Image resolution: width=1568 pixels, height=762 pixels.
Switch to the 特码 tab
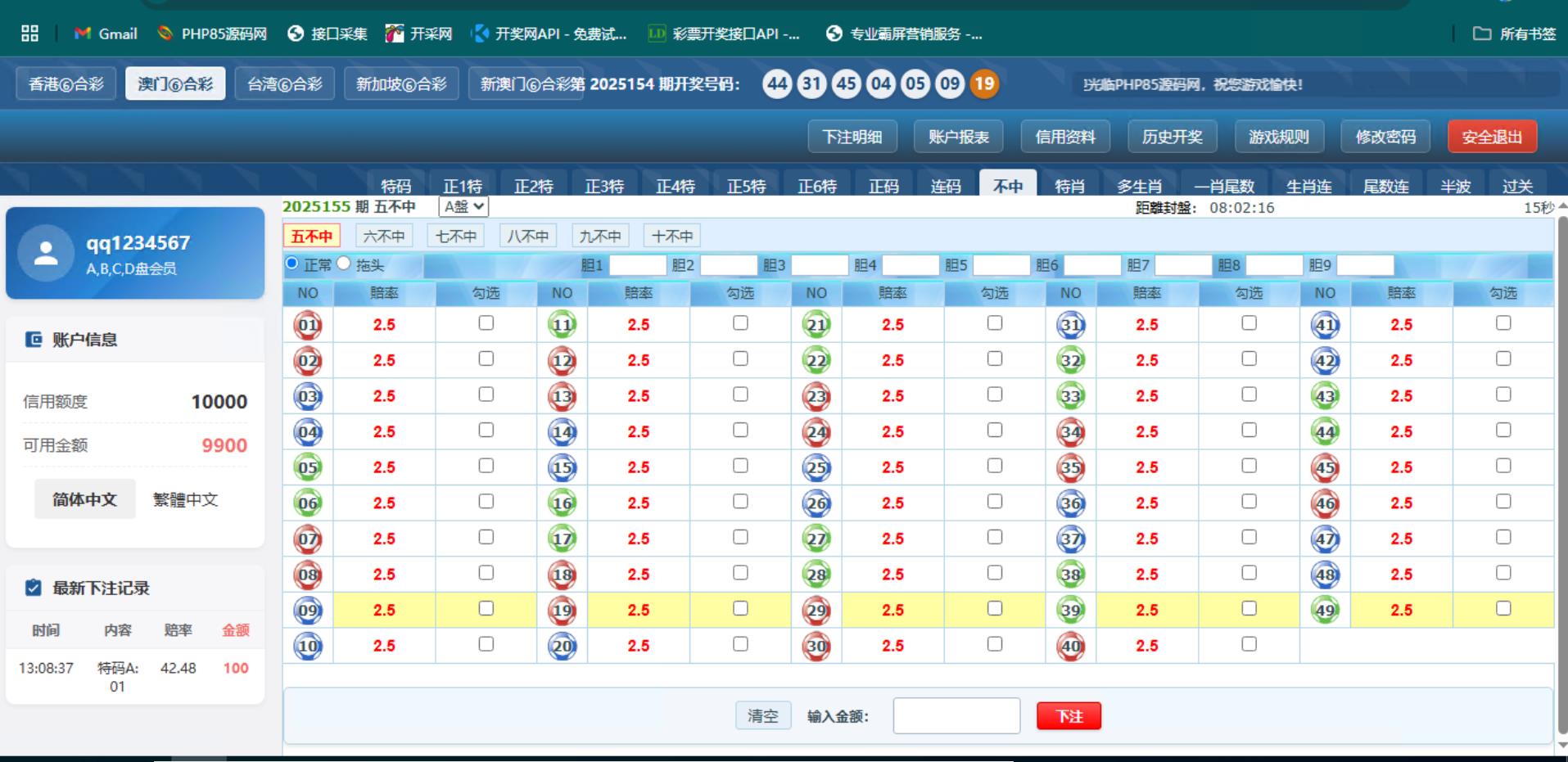pos(395,186)
